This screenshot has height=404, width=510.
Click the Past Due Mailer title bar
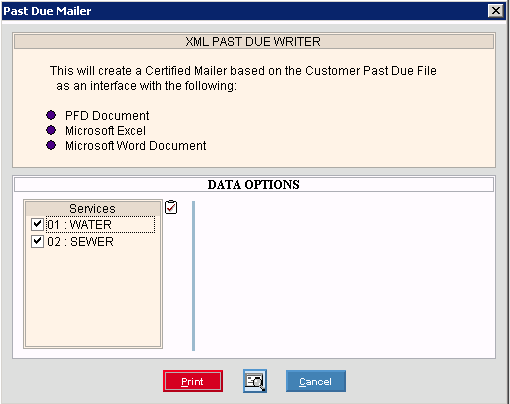(x=245, y=11)
